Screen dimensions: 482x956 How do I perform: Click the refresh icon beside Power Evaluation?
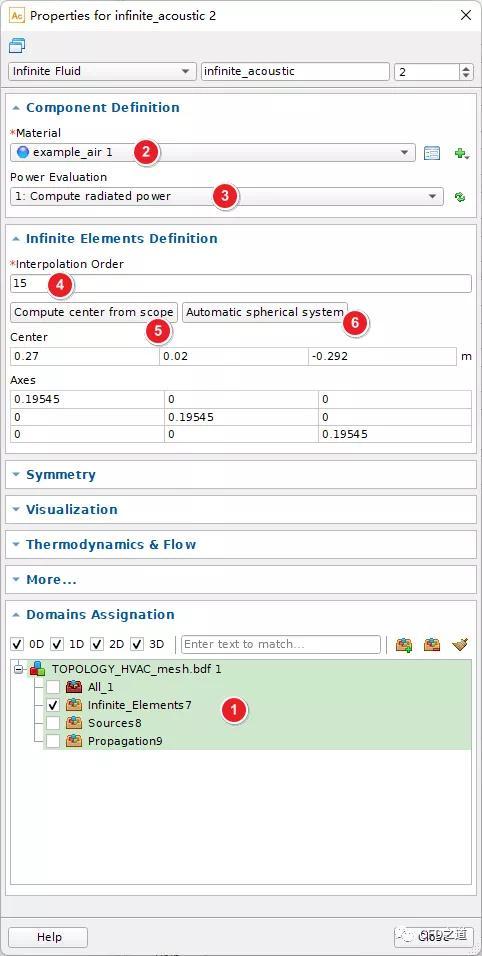click(460, 197)
